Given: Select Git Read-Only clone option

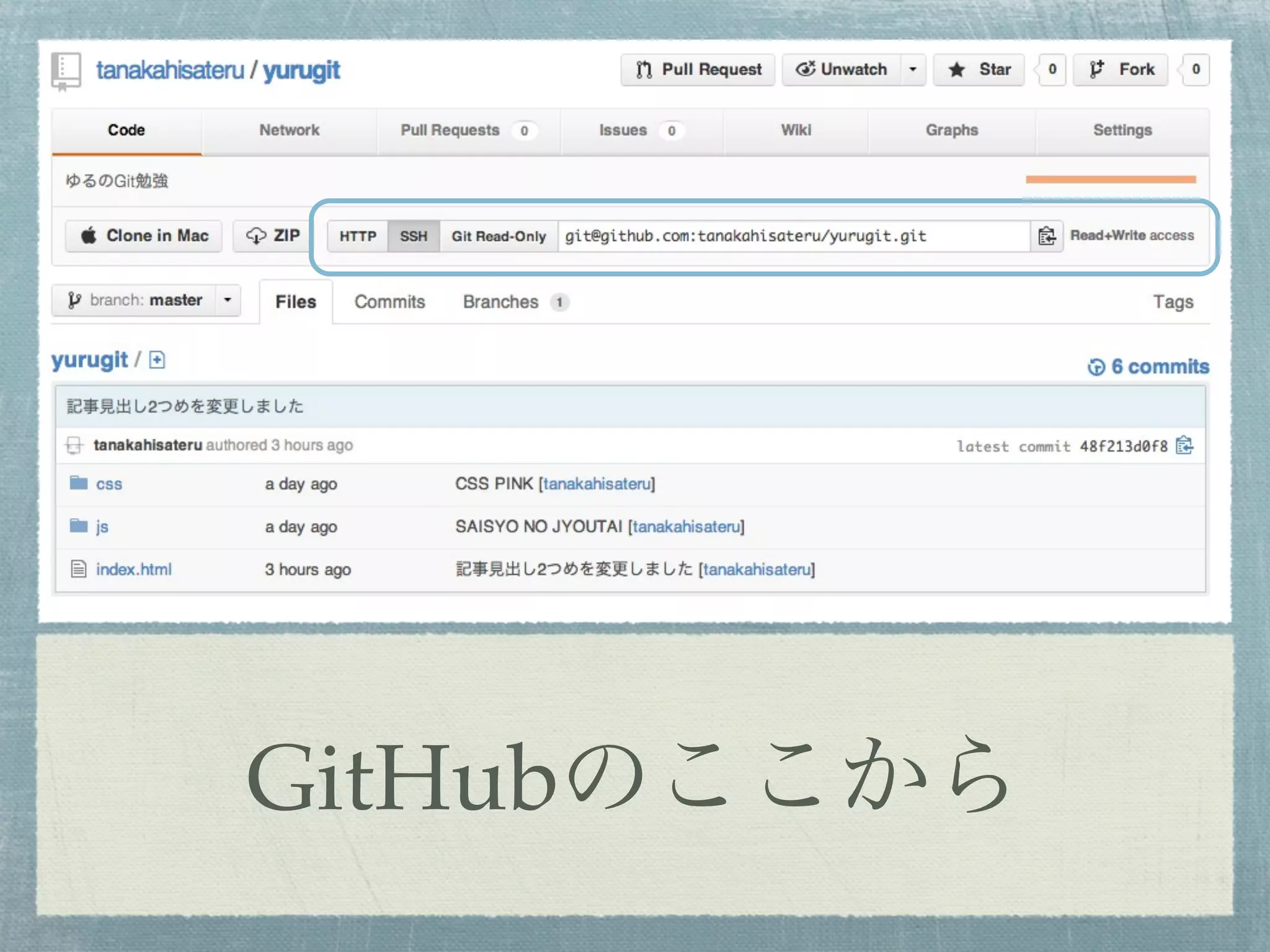Looking at the screenshot, I should (499, 236).
